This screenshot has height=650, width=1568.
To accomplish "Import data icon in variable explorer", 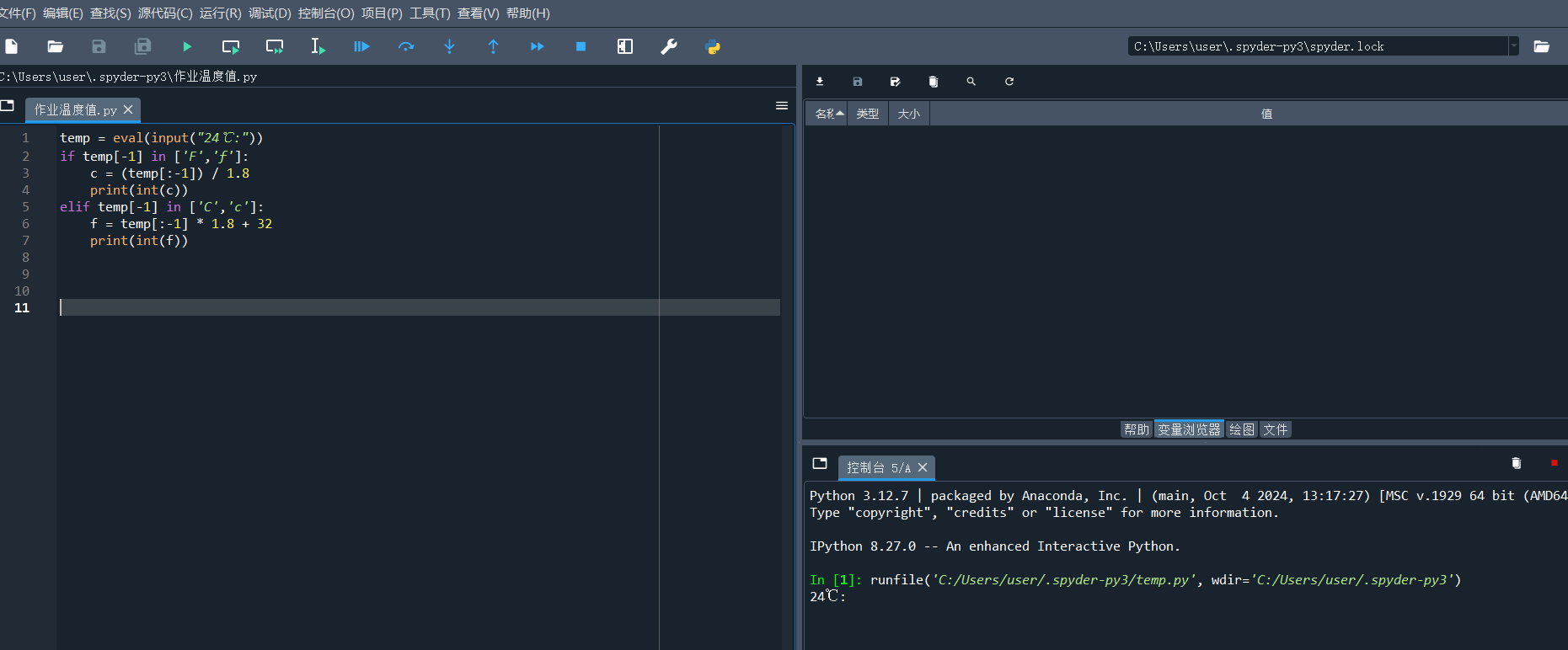I will [820, 82].
